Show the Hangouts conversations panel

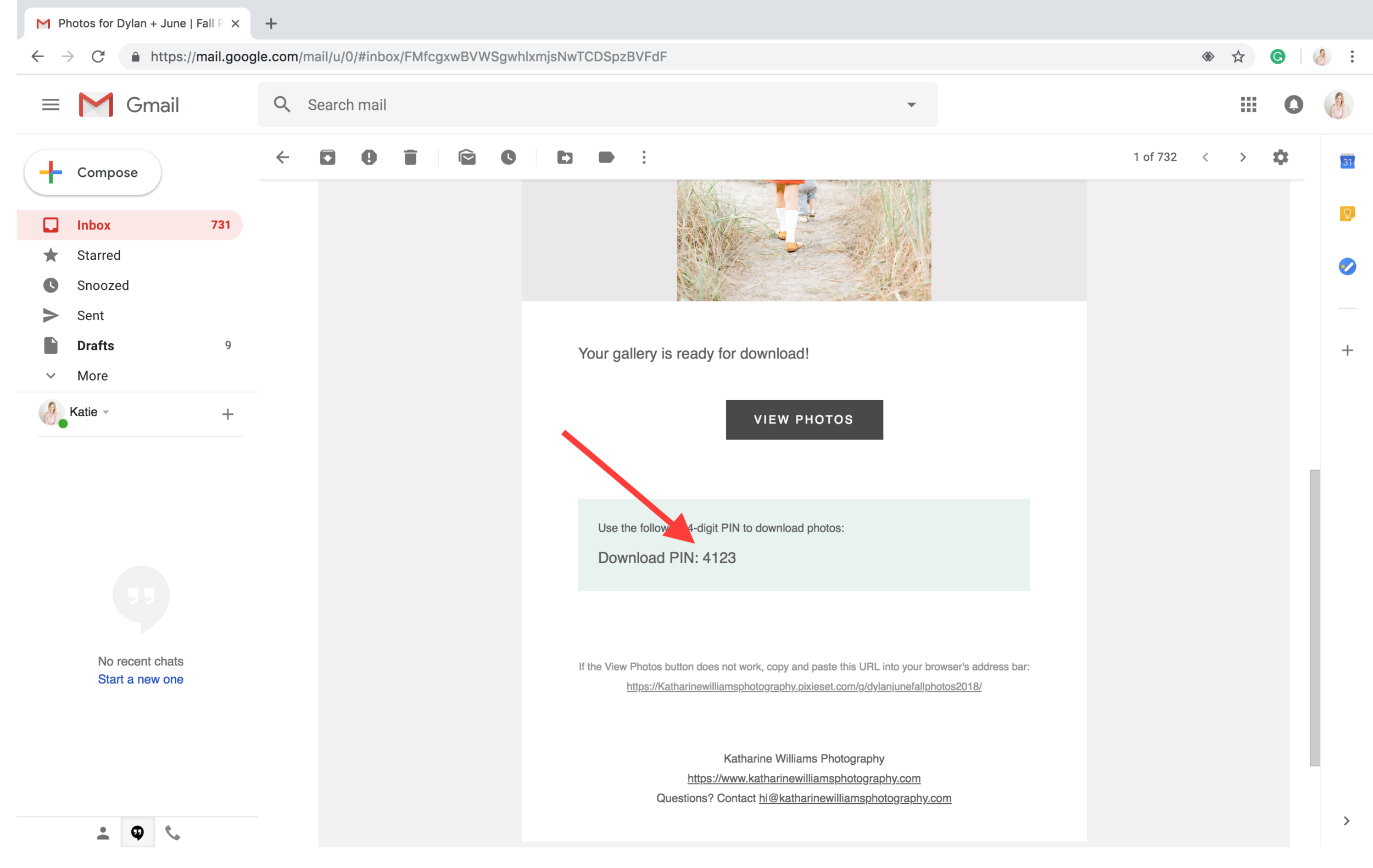137,833
